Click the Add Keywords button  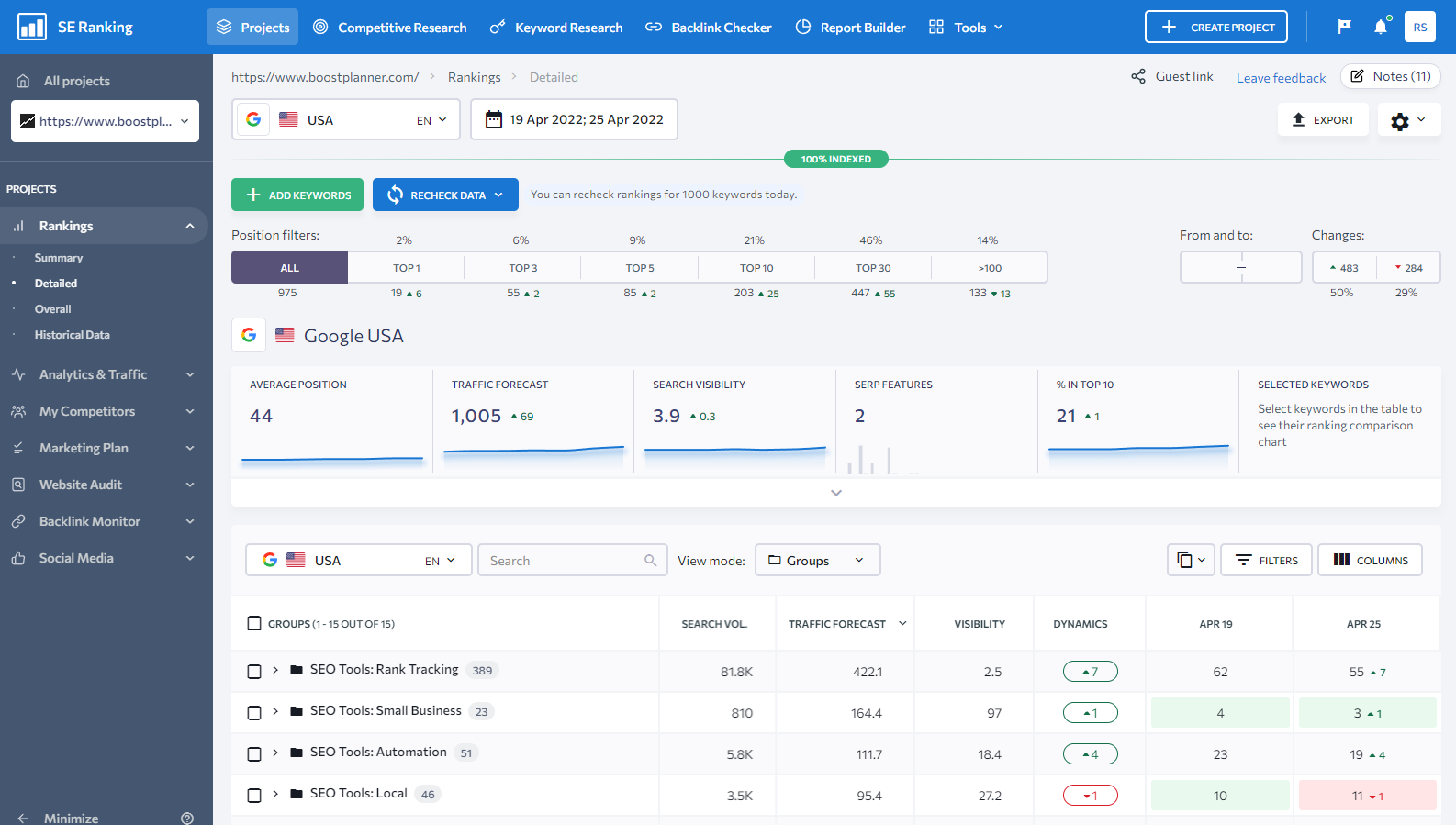click(x=297, y=195)
